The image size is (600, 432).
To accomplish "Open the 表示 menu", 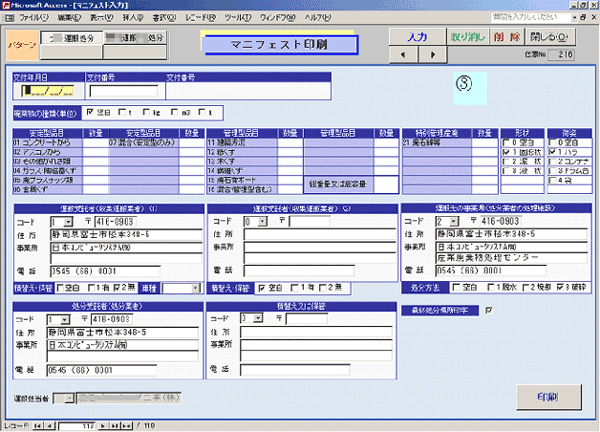I will (x=102, y=18).
